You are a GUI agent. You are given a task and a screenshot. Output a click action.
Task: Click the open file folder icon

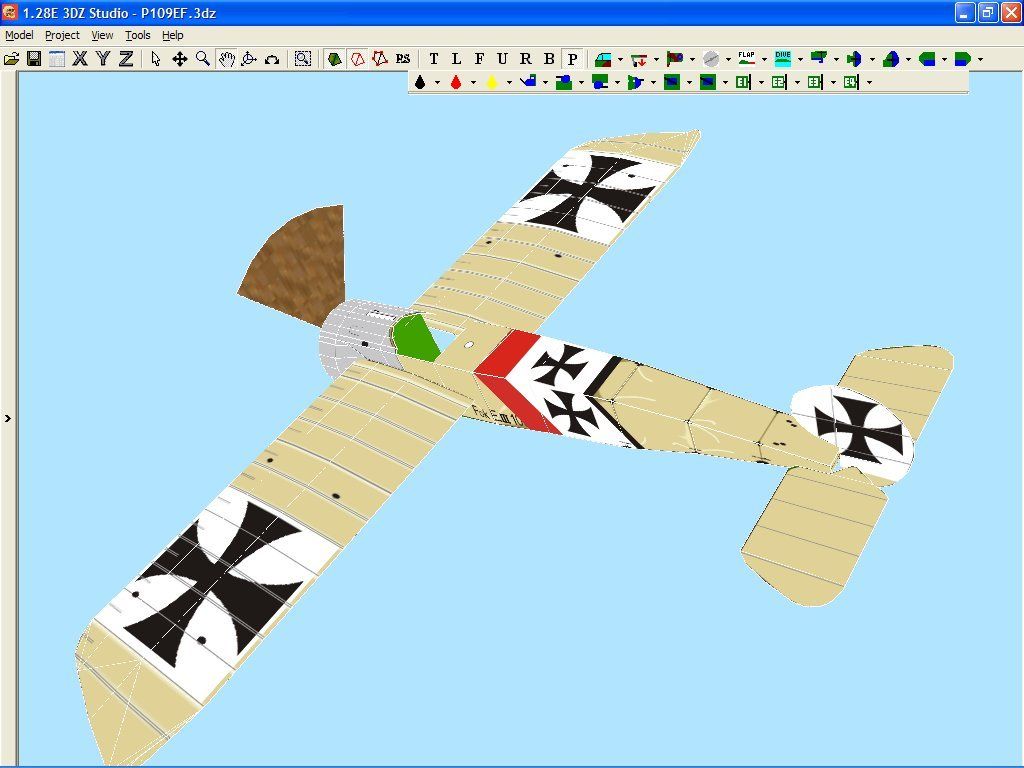11,59
